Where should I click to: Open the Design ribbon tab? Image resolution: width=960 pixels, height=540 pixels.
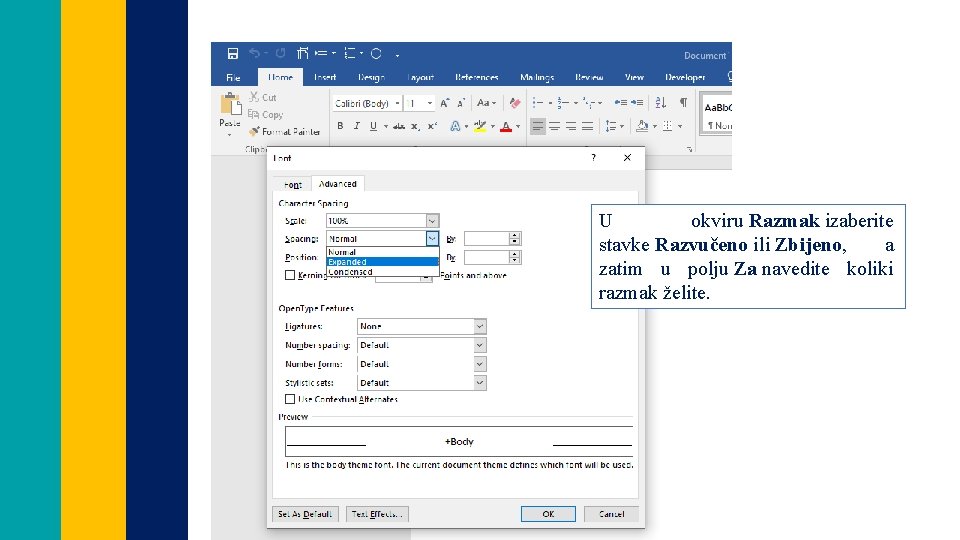(x=371, y=77)
